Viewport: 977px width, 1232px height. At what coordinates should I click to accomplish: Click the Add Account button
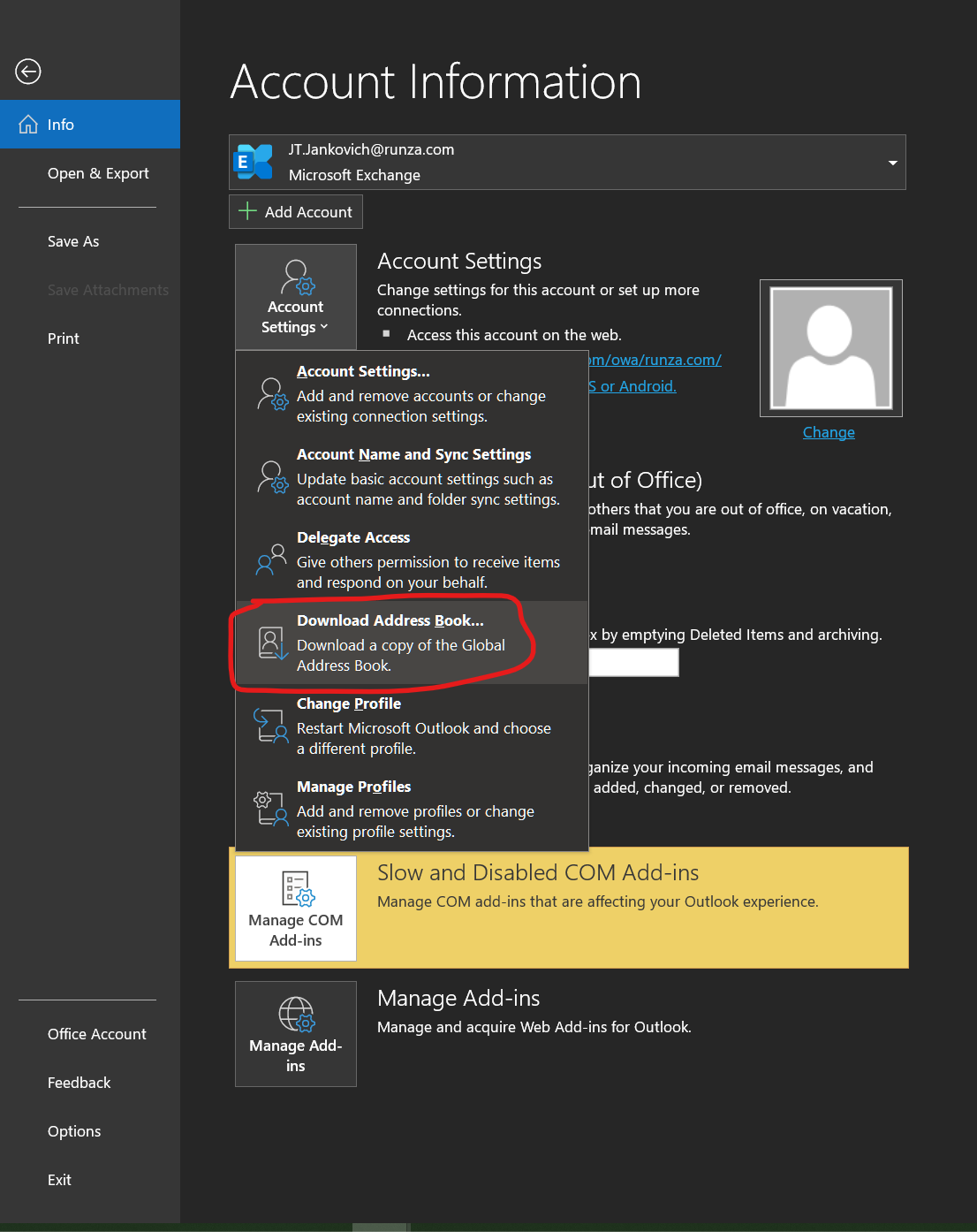(x=296, y=212)
